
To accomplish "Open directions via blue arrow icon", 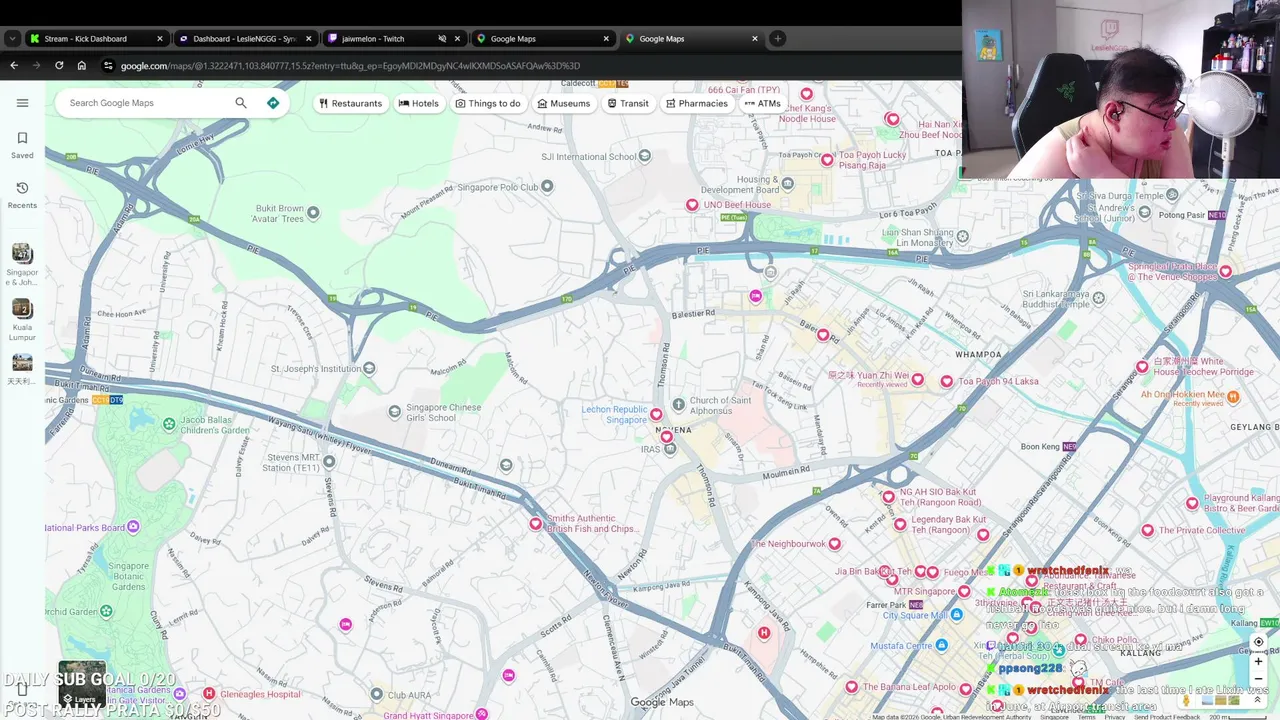I will [x=273, y=103].
